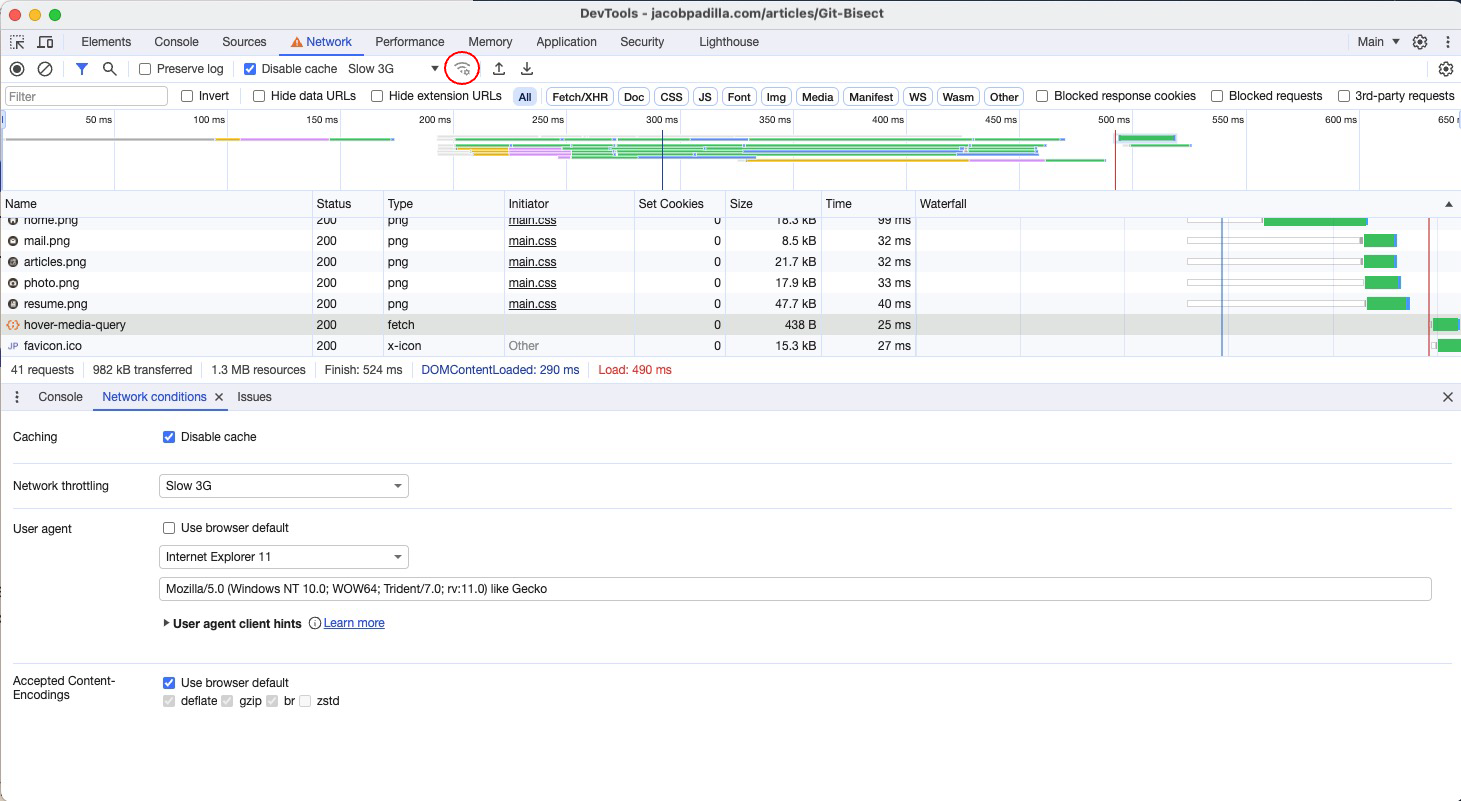Click the main.css initiator link for mail.png

(531, 241)
